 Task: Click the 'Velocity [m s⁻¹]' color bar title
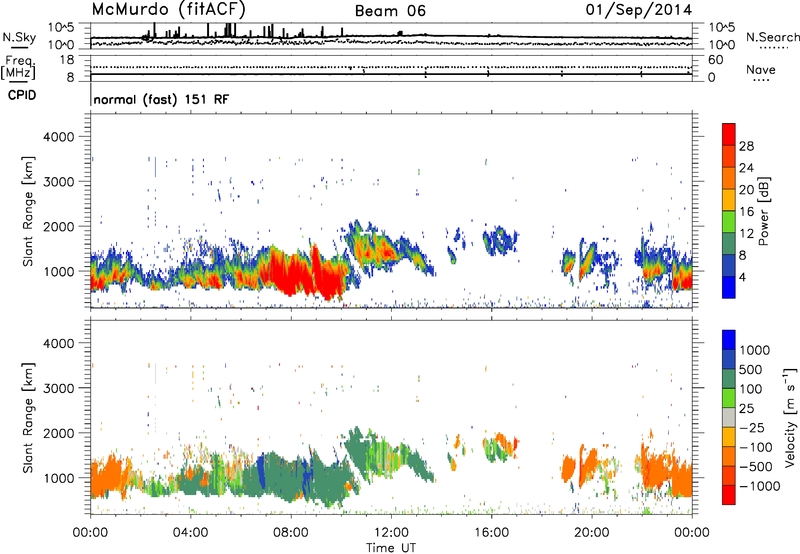point(790,417)
